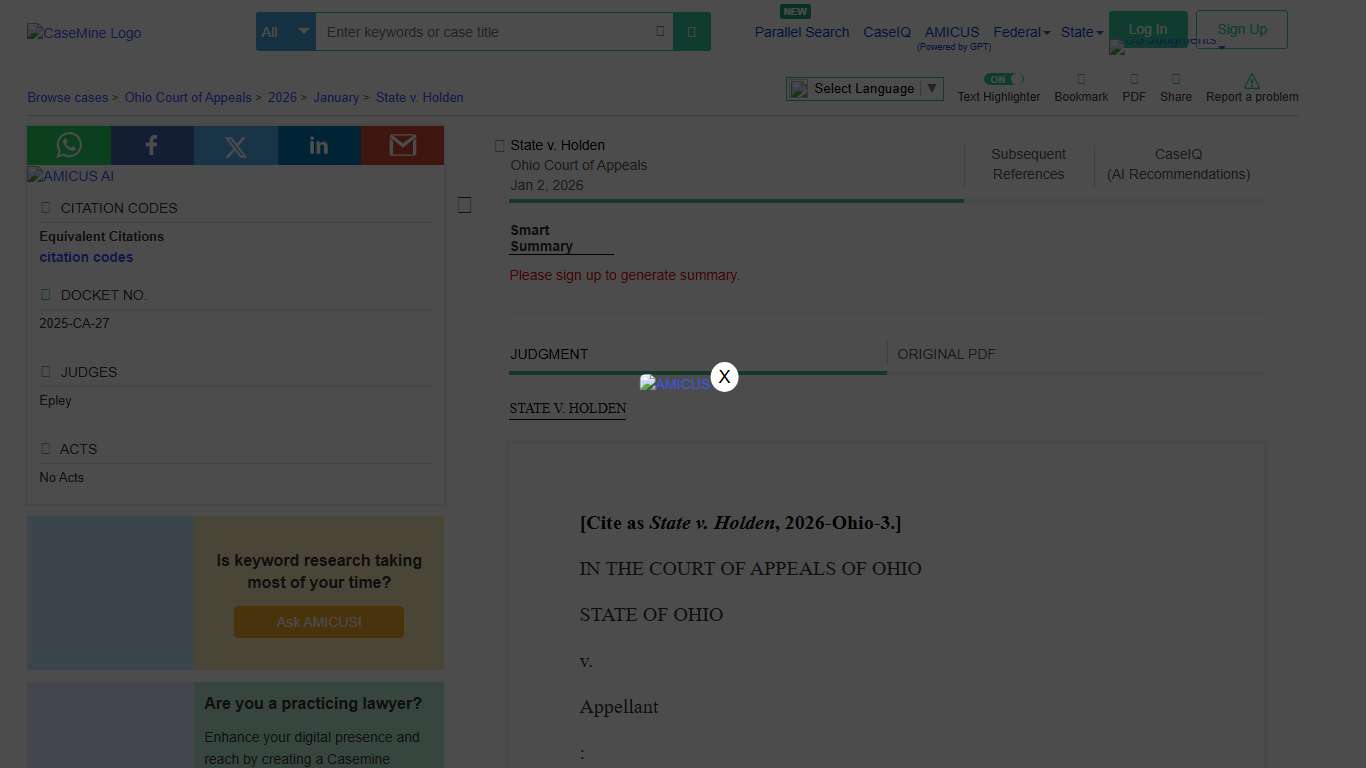Click the citation codes link
Viewport: 1366px width, 768px height.
tap(85, 257)
